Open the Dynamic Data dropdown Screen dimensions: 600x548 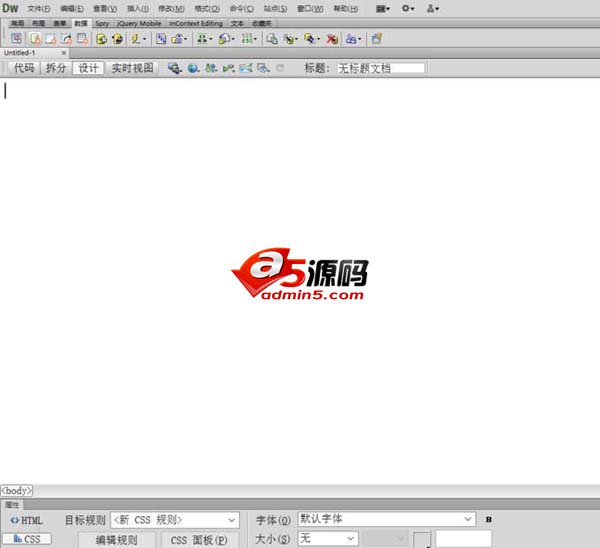(x=138, y=39)
